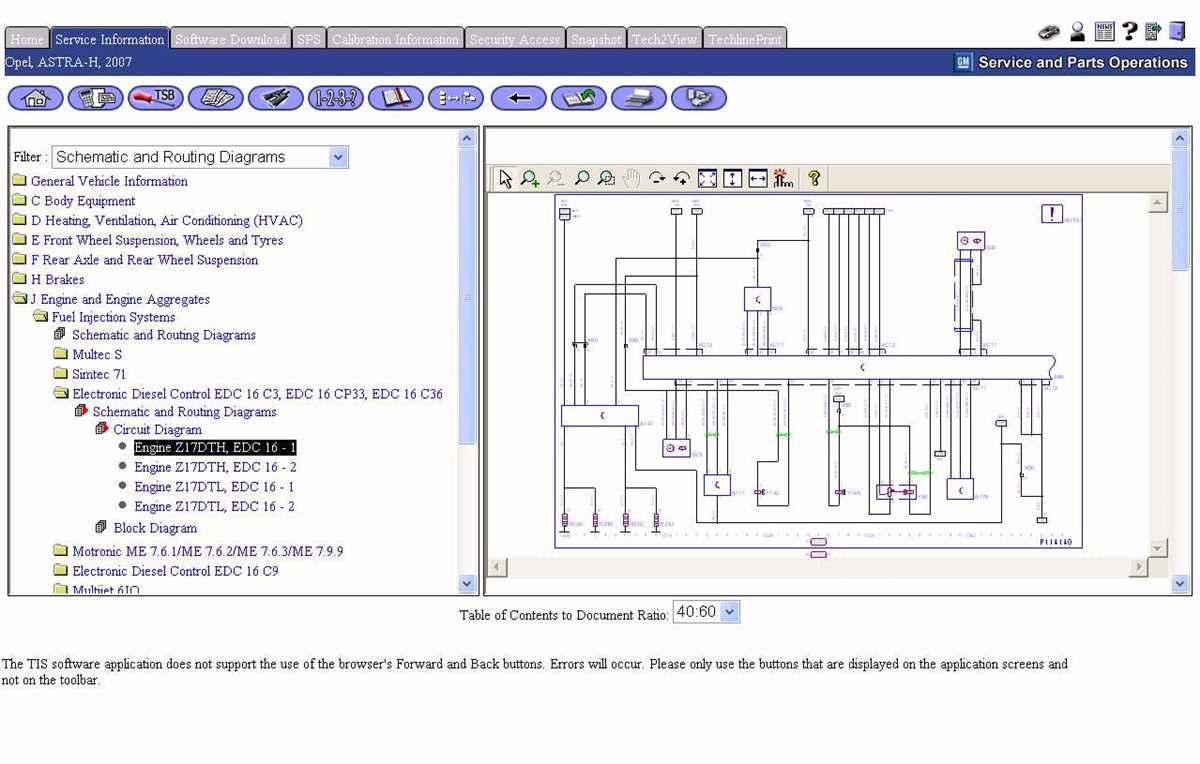The image size is (1200, 764).
Task: Select Engine Z17DTH, EDC 16 - 2
Action: pyautogui.click(x=214, y=466)
